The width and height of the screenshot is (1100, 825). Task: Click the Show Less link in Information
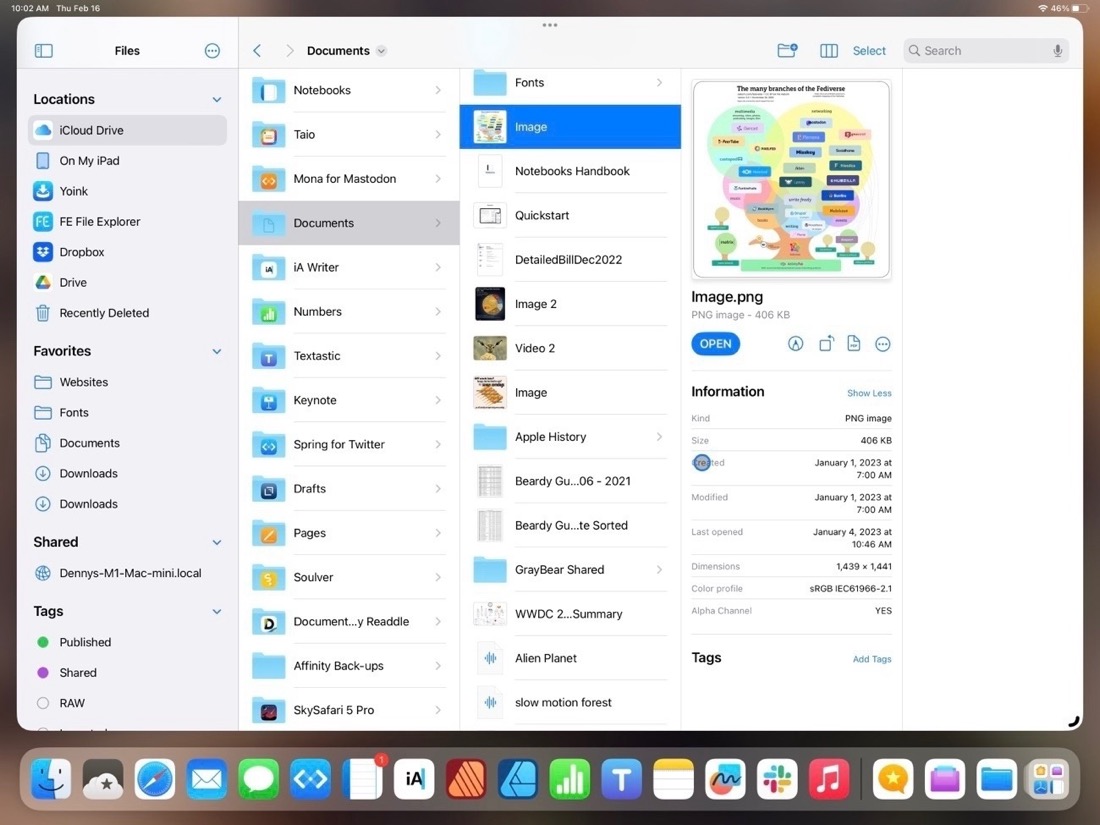tap(868, 392)
